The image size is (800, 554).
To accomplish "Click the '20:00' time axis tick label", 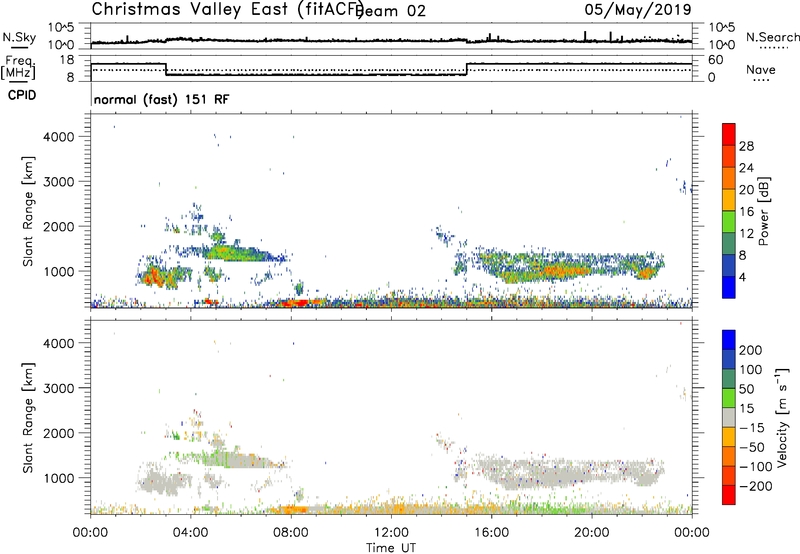I will coord(591,533).
